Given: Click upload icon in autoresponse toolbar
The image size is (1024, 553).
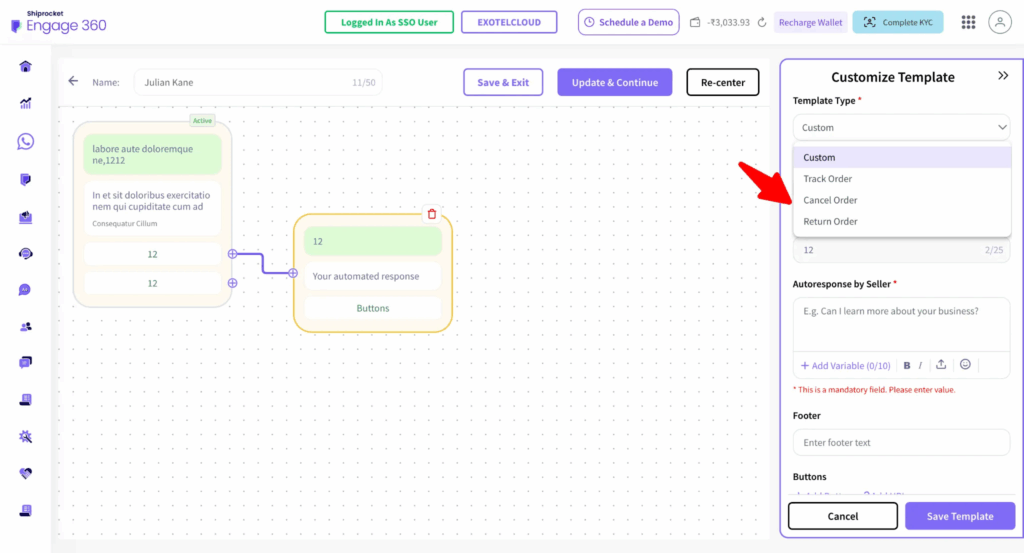Looking at the screenshot, I should 941,365.
